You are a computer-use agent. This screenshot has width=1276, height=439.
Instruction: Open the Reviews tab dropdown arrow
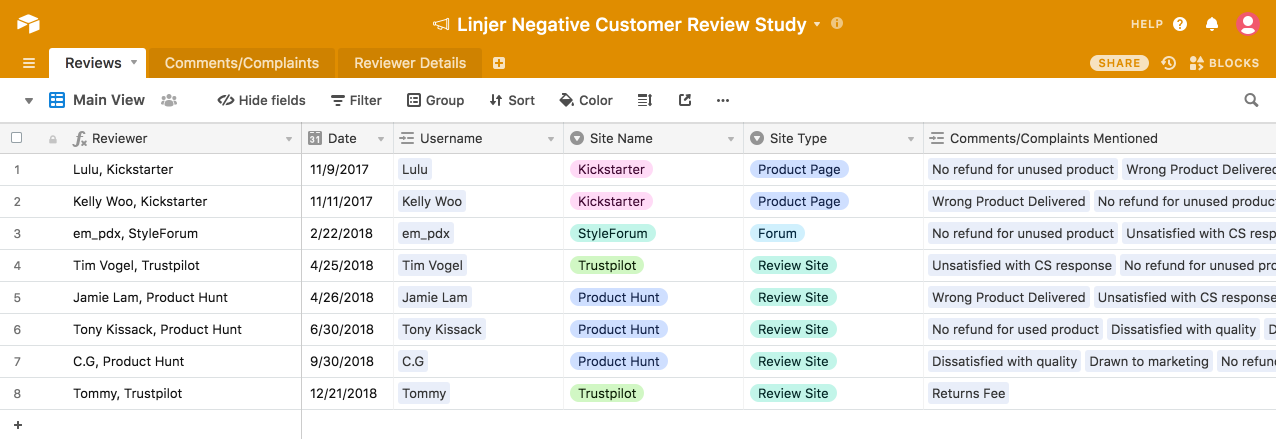point(134,62)
